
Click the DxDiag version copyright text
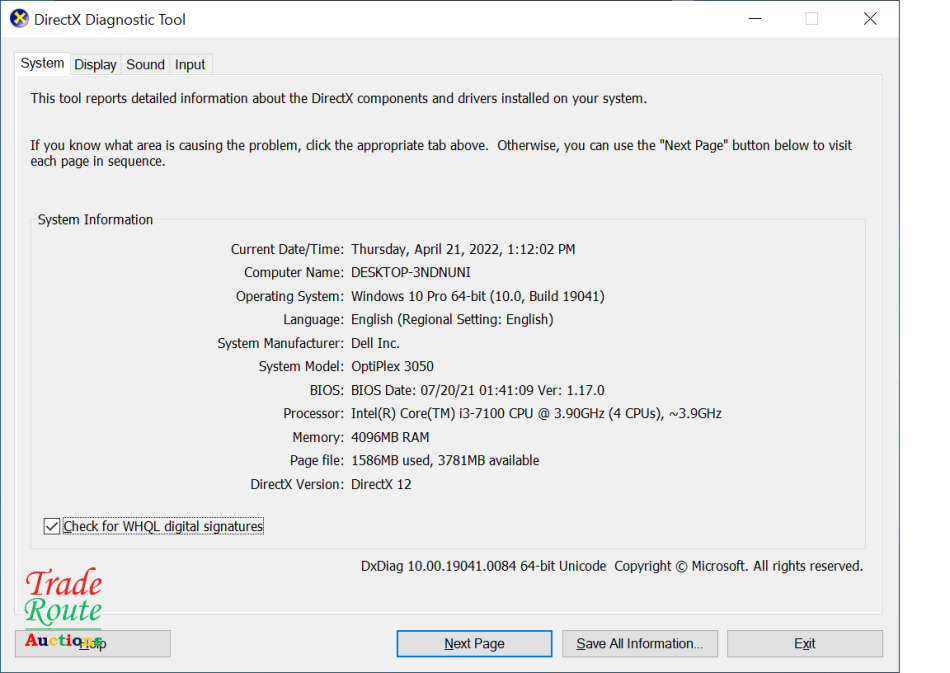[611, 566]
